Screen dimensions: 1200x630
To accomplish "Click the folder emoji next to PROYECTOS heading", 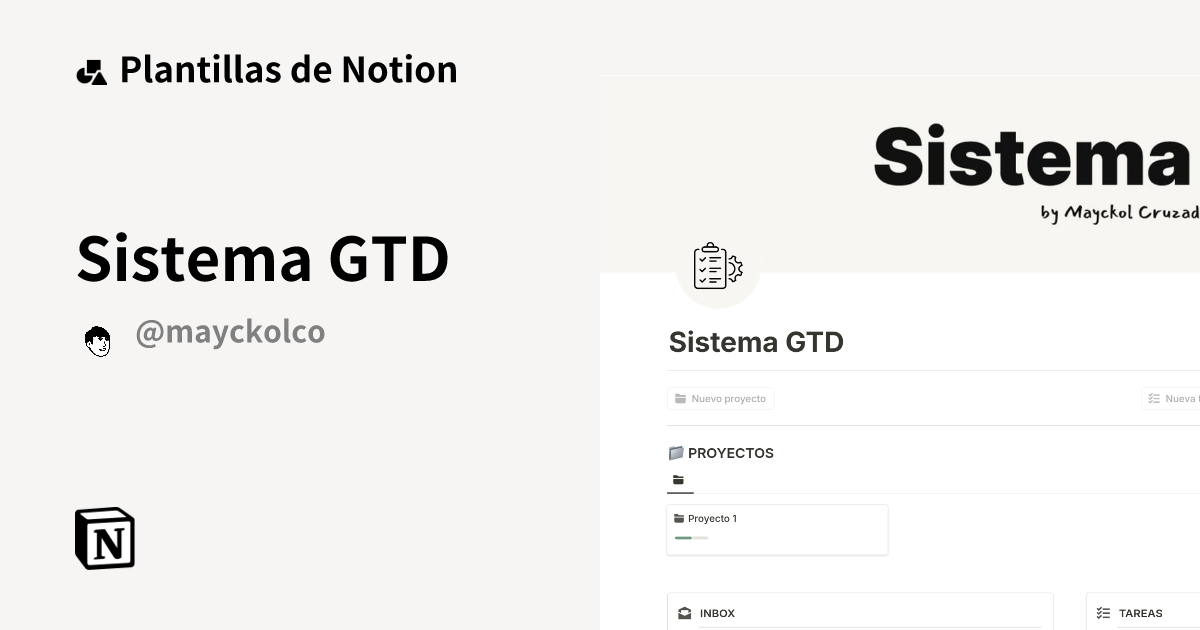I will tap(675, 453).
